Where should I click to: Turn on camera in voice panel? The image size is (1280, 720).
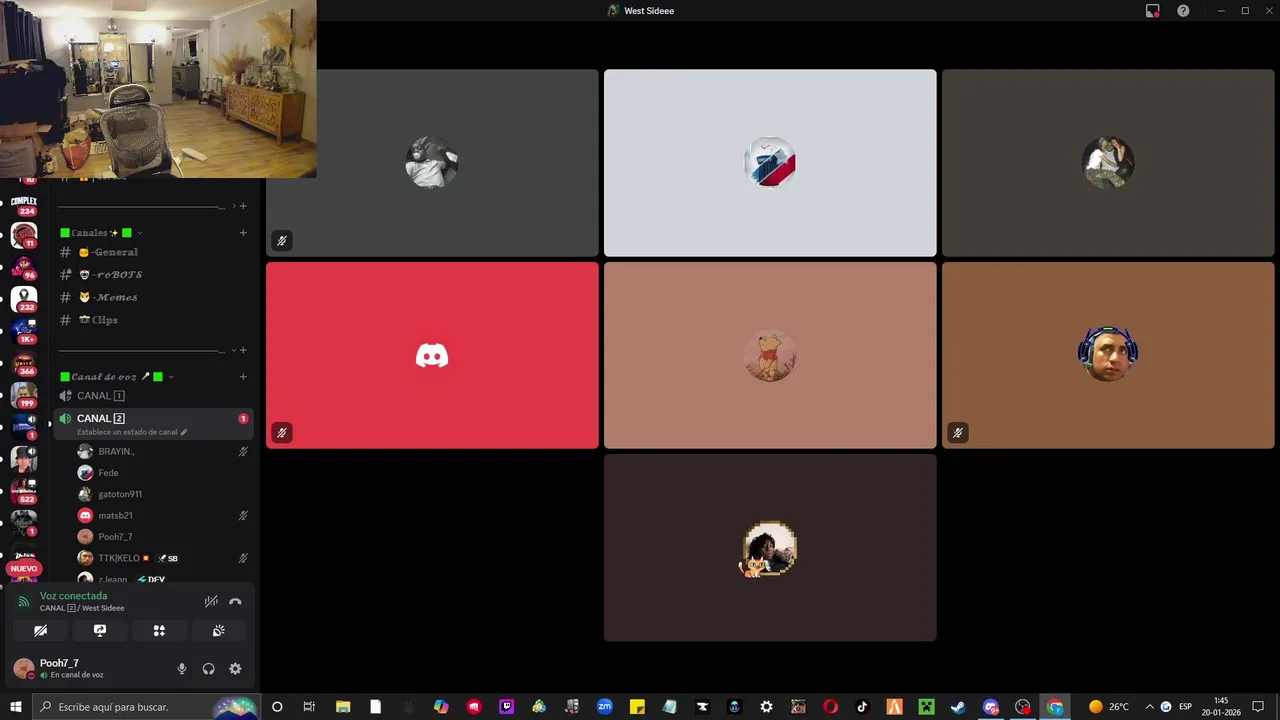(x=41, y=631)
